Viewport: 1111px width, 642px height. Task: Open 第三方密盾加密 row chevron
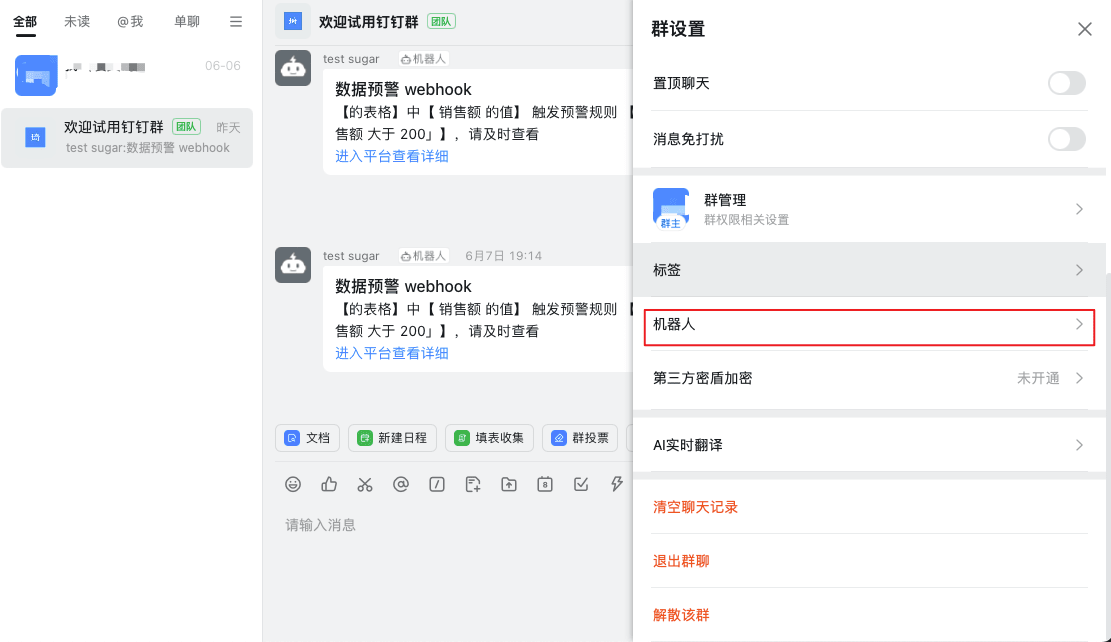(1079, 378)
